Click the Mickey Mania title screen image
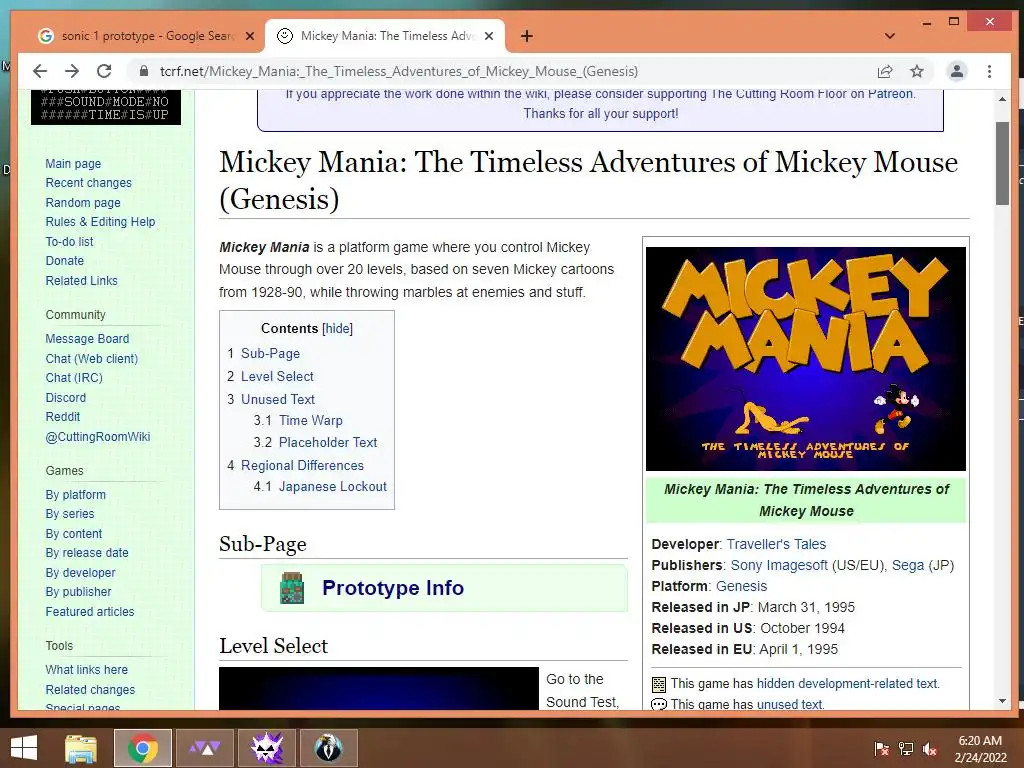The width and height of the screenshot is (1024, 768). 806,359
